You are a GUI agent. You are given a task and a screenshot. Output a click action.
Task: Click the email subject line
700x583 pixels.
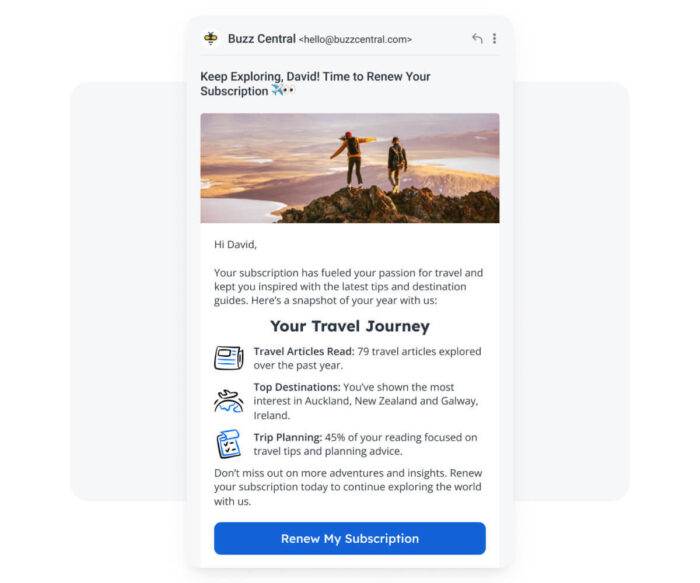point(315,83)
